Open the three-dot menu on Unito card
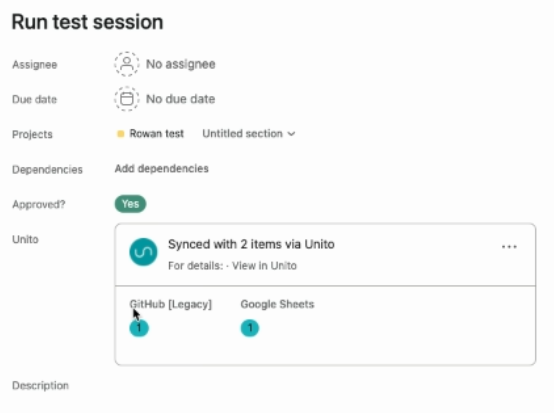Viewport: 554px width, 413px height. (x=509, y=247)
